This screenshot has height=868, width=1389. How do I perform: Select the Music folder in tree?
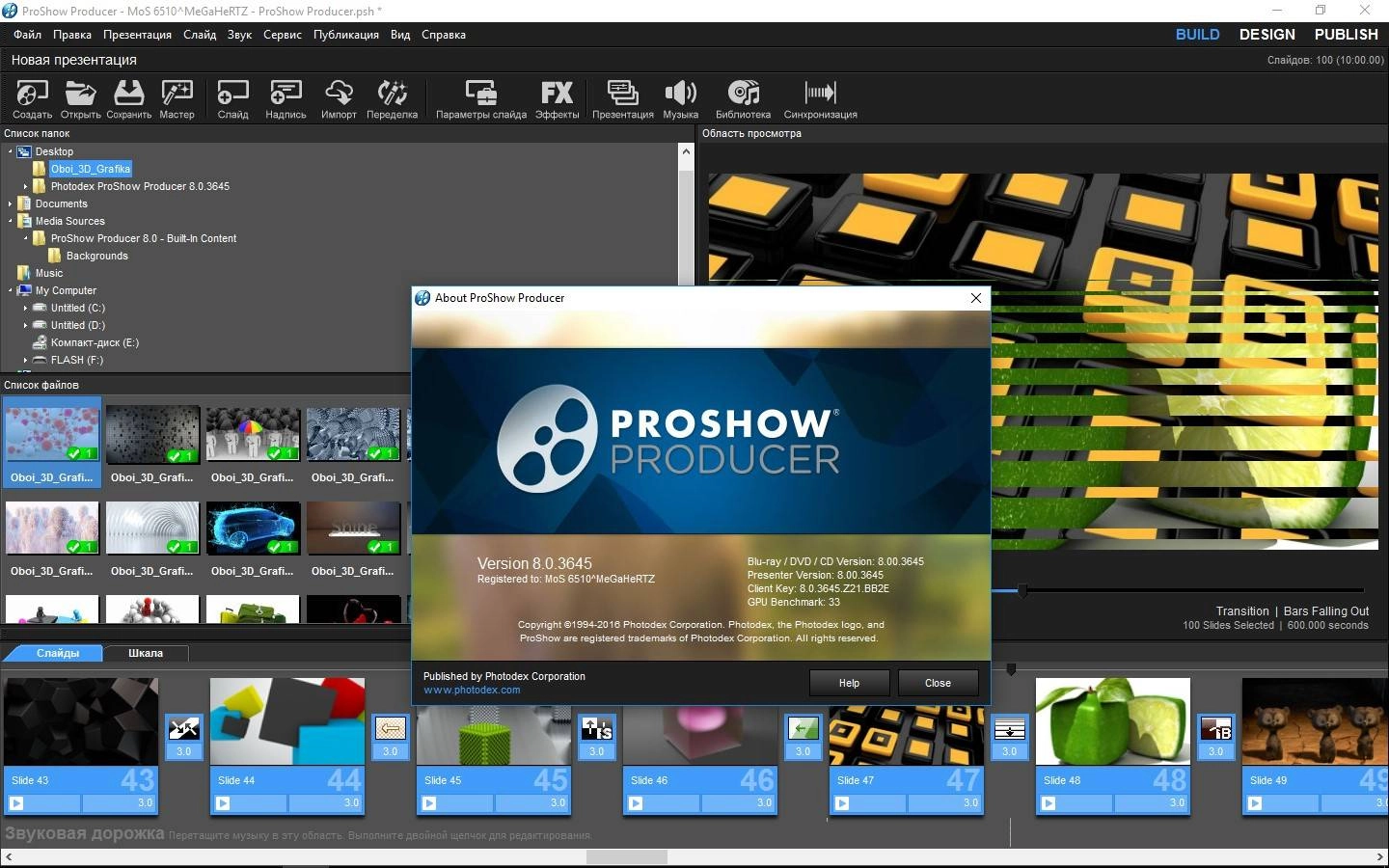point(48,273)
